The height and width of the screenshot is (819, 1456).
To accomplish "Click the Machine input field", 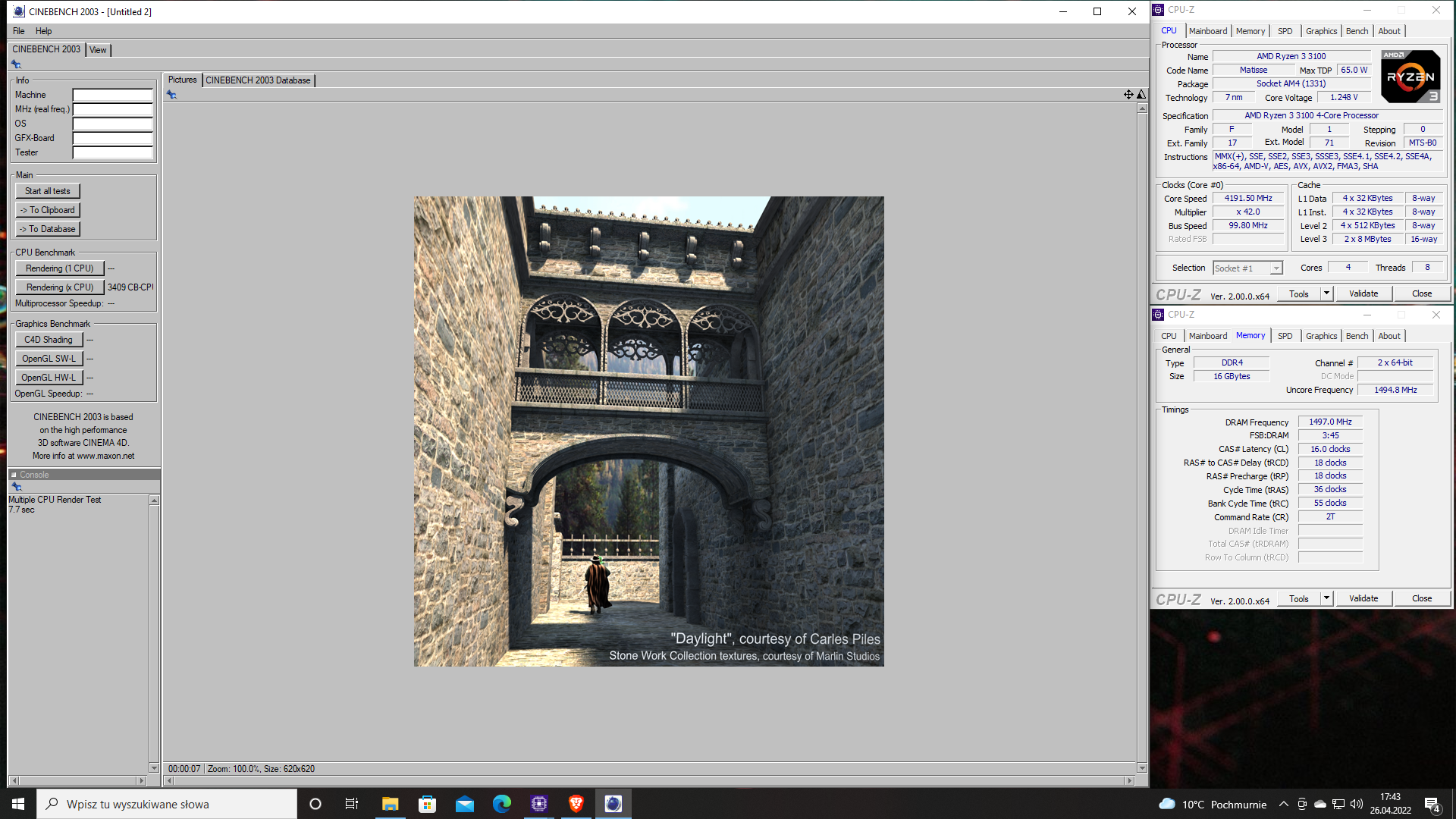I will coord(112,95).
